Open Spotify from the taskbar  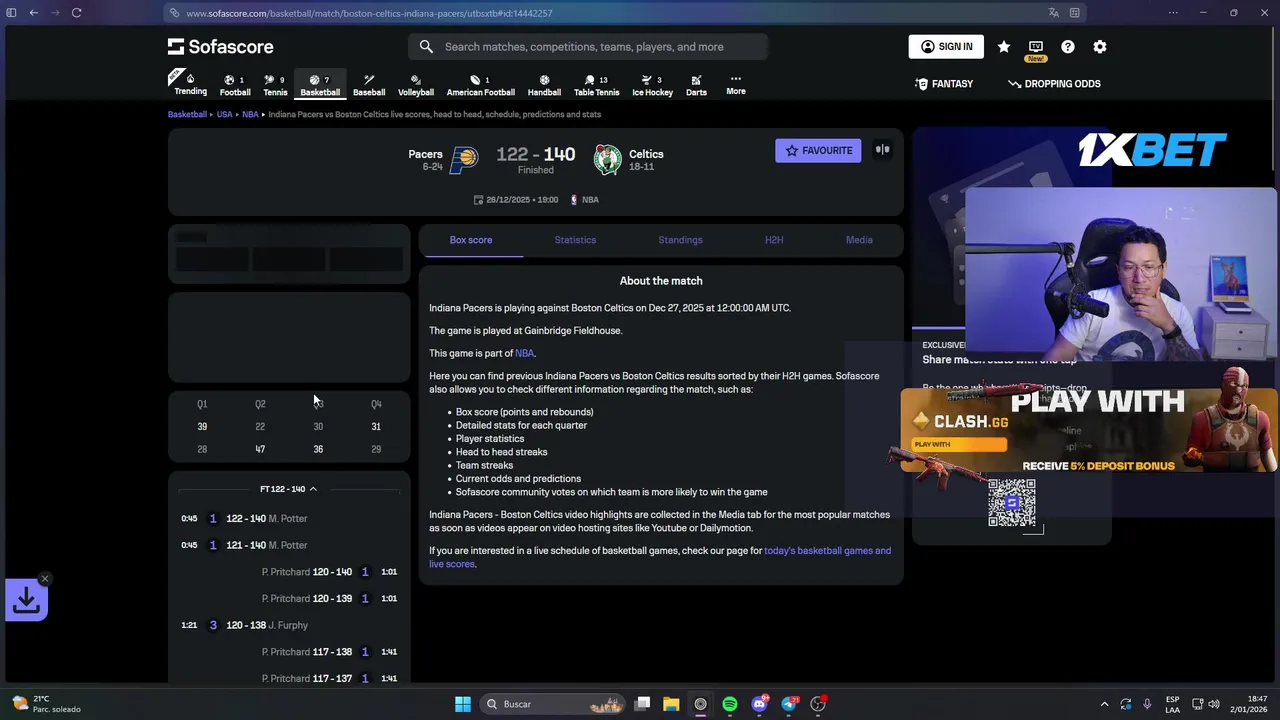point(730,704)
